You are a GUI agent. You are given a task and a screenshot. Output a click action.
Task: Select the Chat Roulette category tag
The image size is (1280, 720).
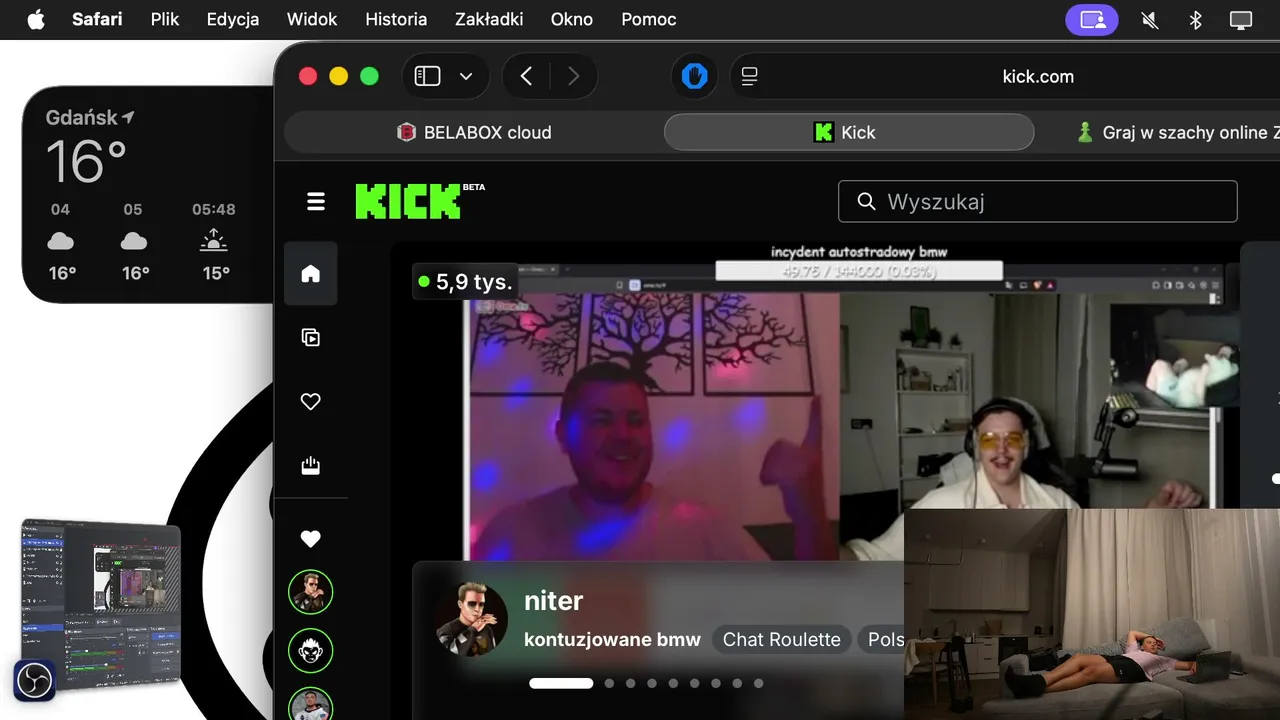coord(782,640)
